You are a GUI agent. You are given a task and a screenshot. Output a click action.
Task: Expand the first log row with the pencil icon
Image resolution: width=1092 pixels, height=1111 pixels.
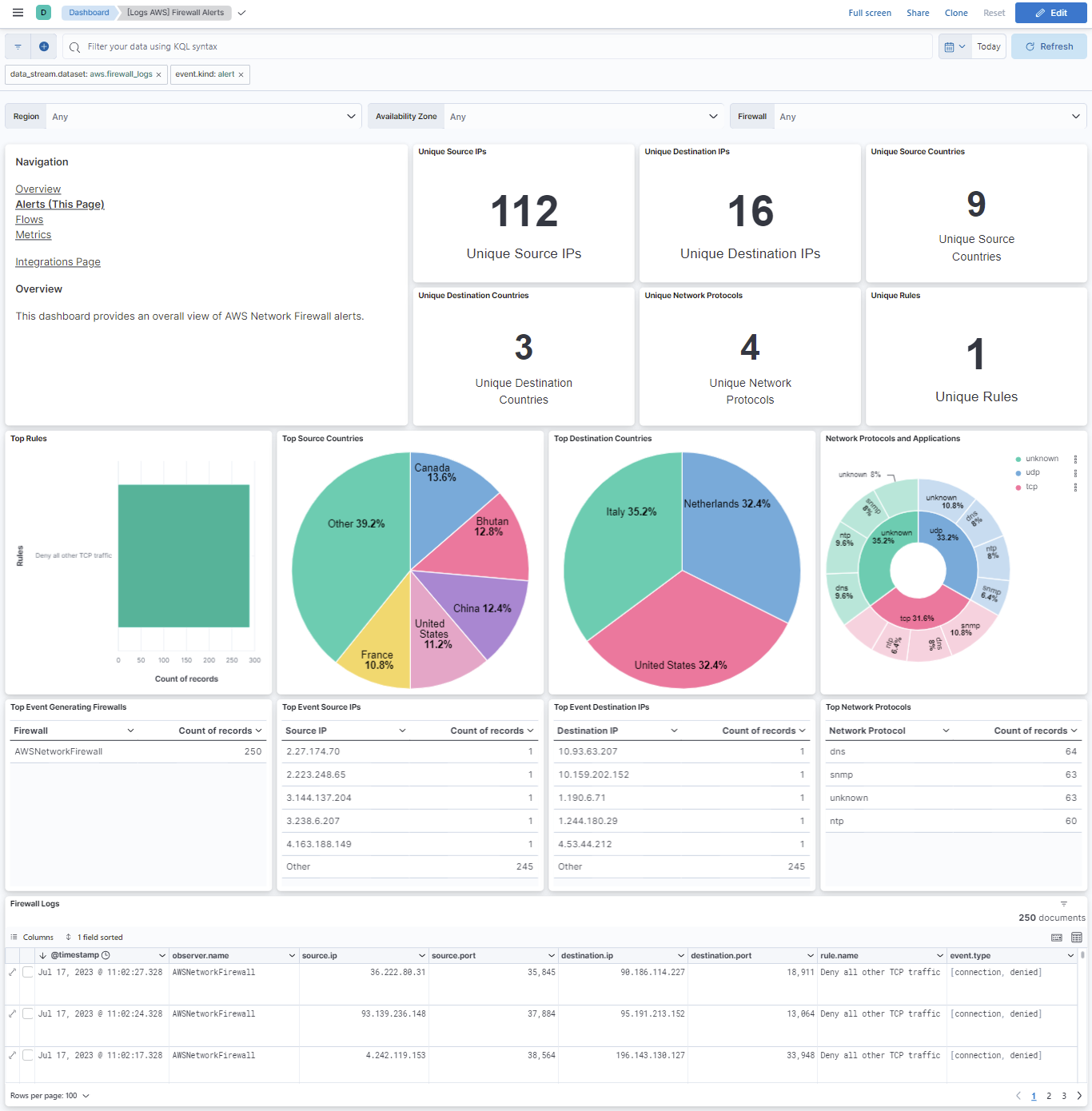coord(11,972)
